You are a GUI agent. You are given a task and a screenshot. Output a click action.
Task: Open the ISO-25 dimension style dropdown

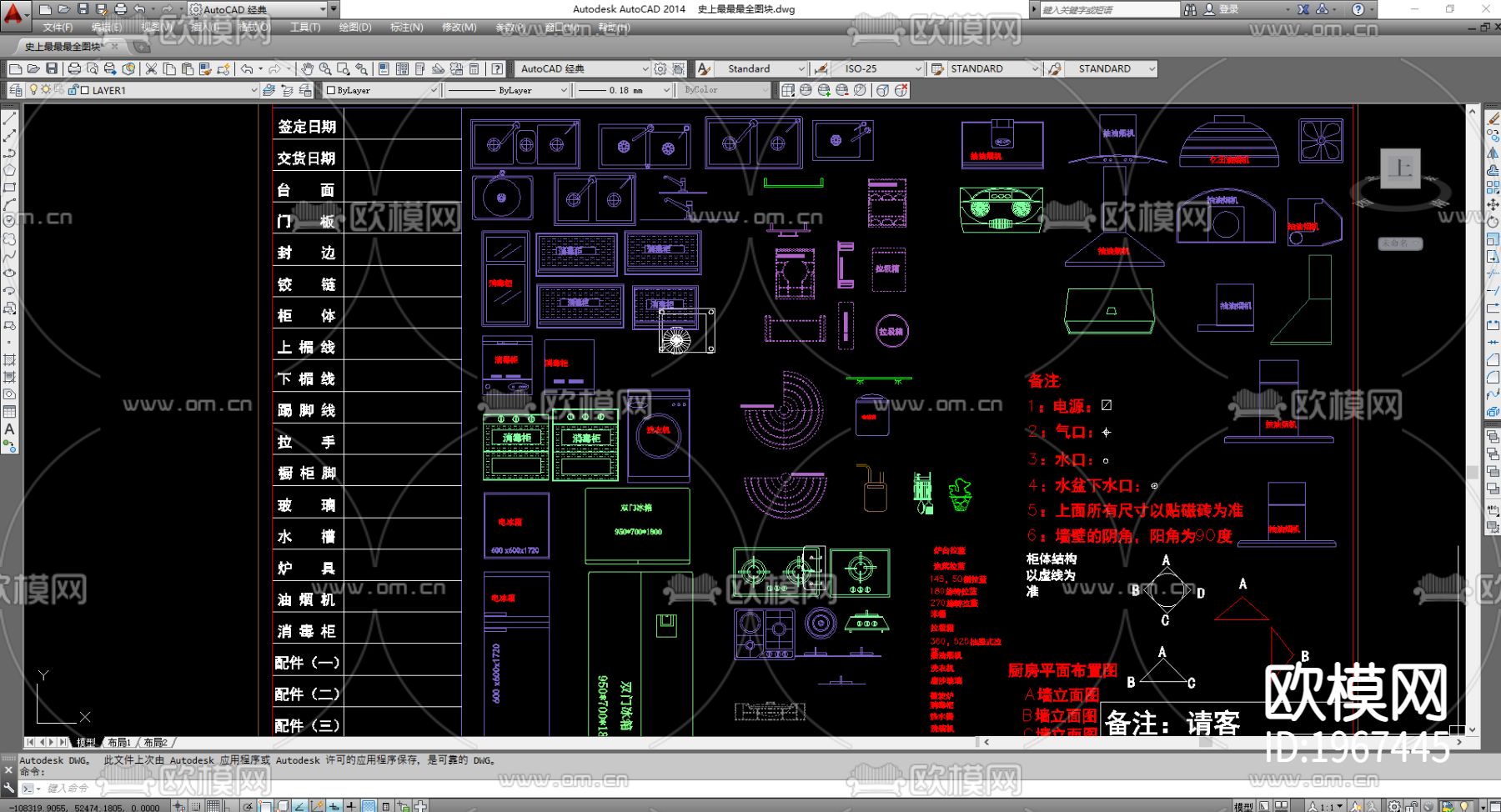pos(878,68)
